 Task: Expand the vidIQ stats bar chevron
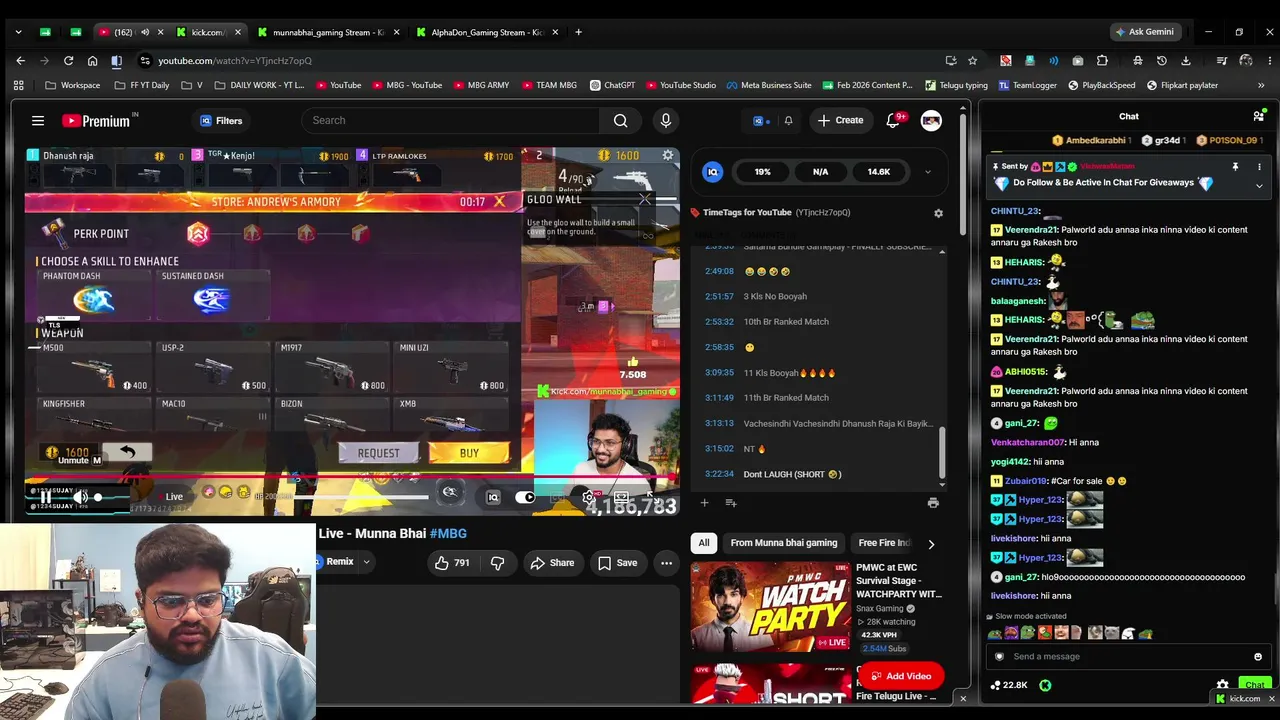(927, 172)
